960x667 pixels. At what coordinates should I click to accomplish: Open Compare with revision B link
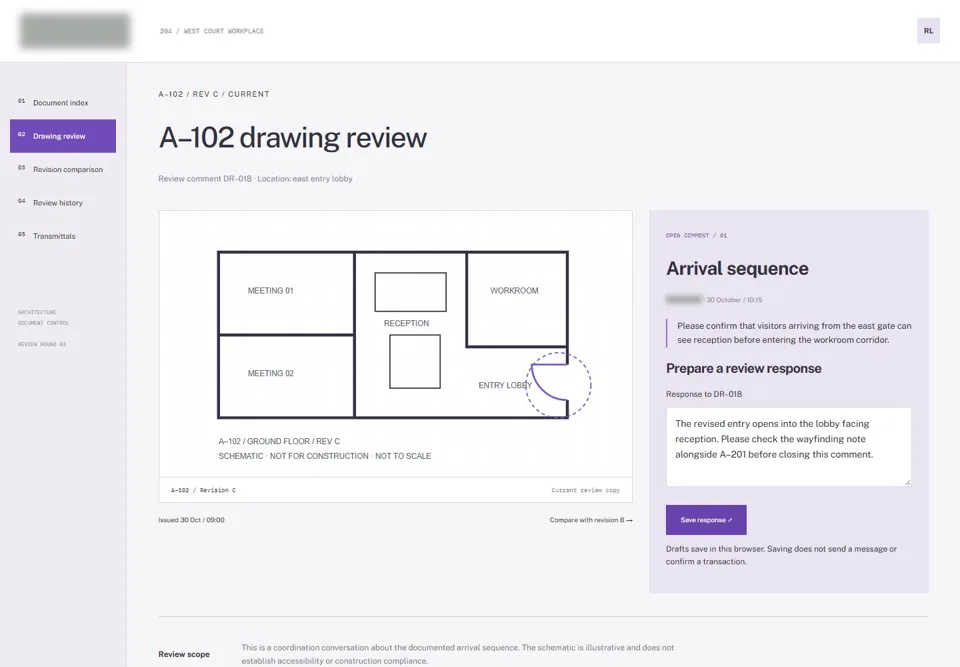click(591, 520)
